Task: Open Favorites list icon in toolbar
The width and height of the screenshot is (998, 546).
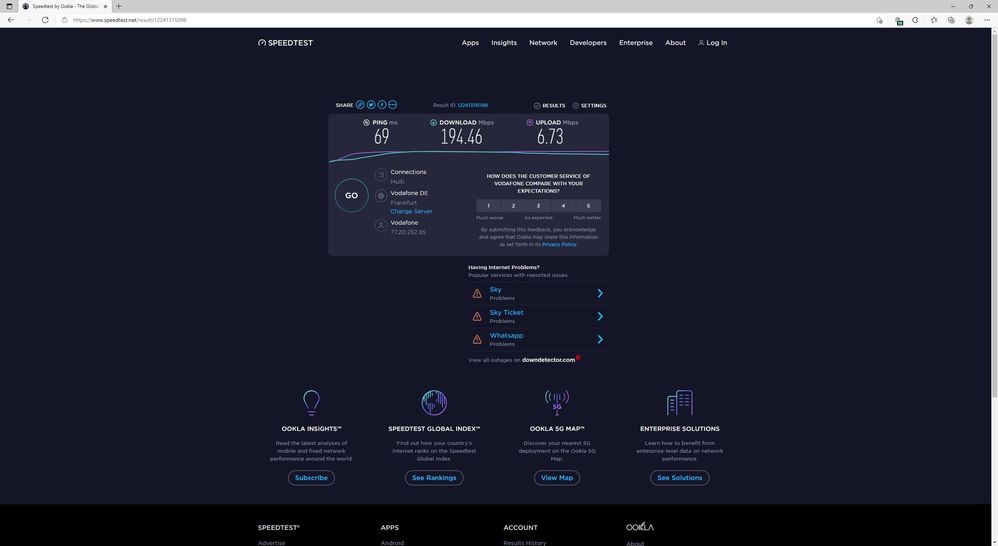Action: click(x=934, y=20)
